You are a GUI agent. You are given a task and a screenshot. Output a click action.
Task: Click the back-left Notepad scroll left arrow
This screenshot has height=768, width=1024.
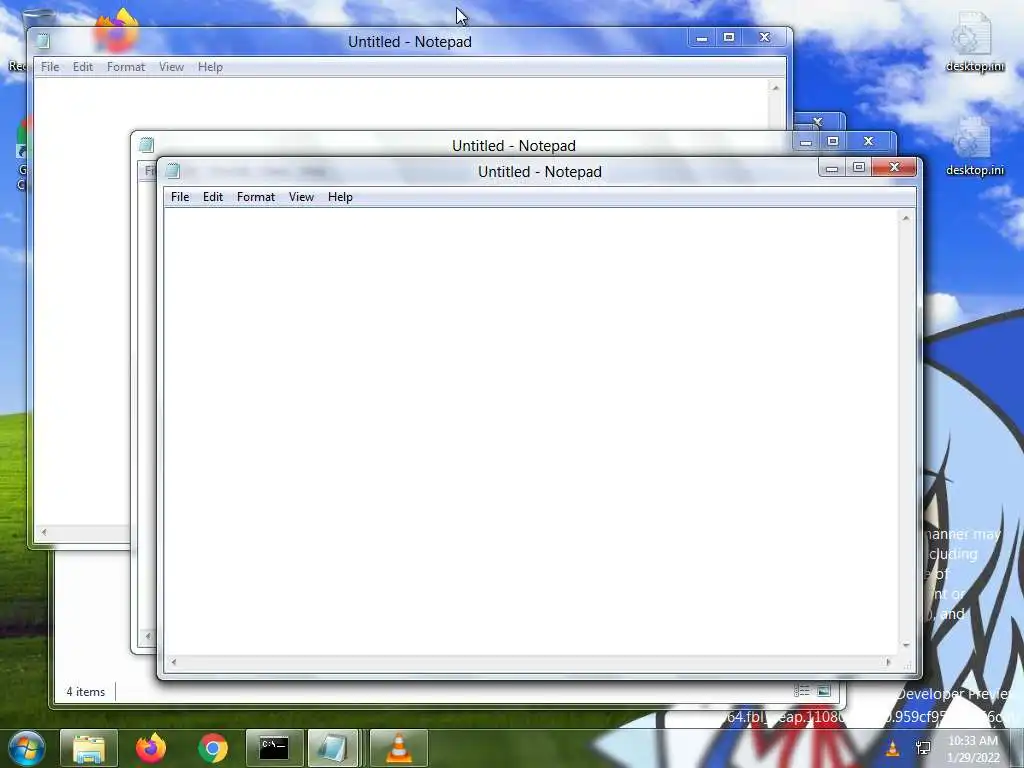[44, 532]
